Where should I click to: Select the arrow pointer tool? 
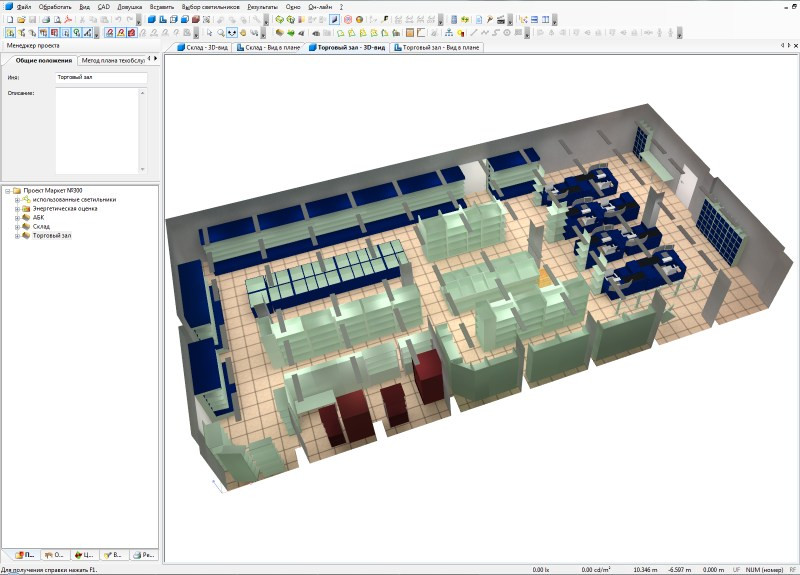(209, 32)
